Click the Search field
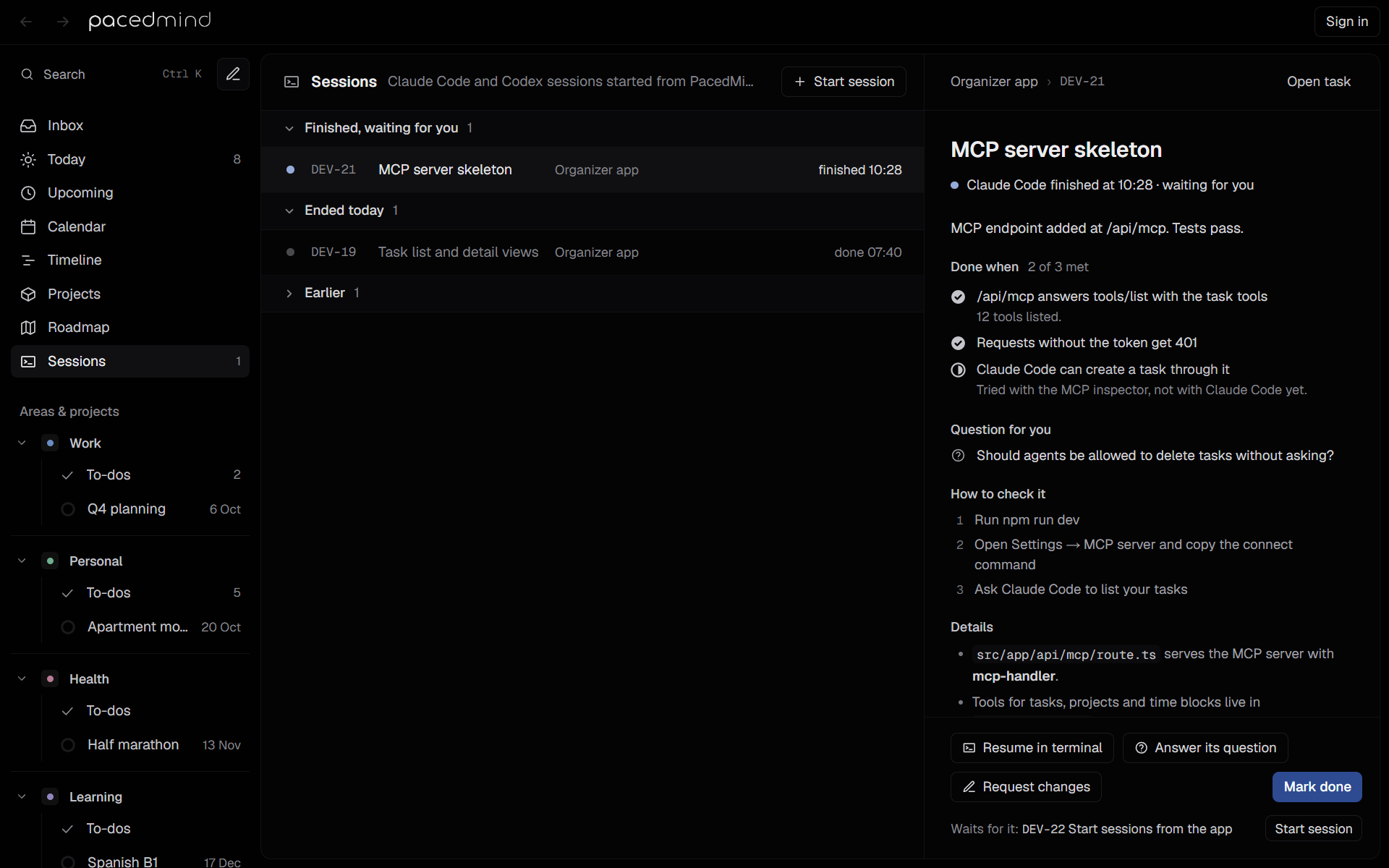The width and height of the screenshot is (1389, 868). [x=112, y=75]
